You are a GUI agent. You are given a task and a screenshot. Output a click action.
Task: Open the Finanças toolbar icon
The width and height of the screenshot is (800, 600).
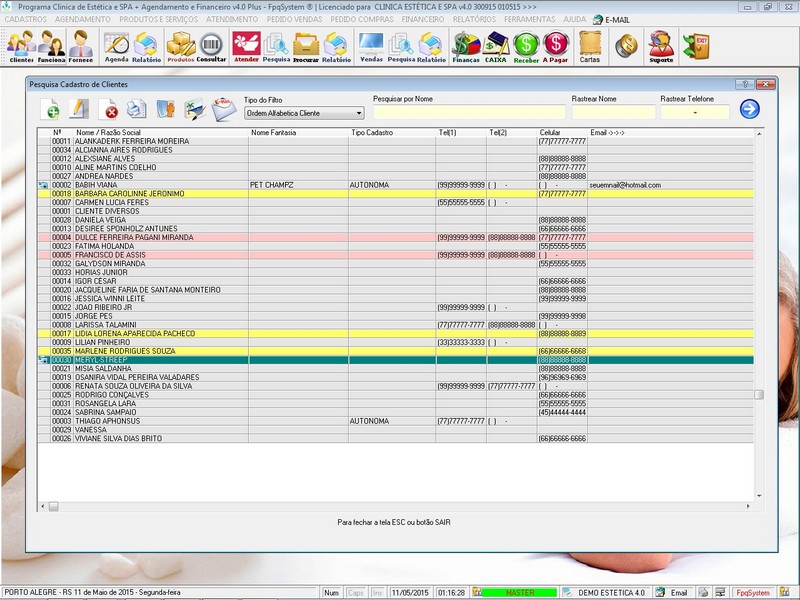466,46
